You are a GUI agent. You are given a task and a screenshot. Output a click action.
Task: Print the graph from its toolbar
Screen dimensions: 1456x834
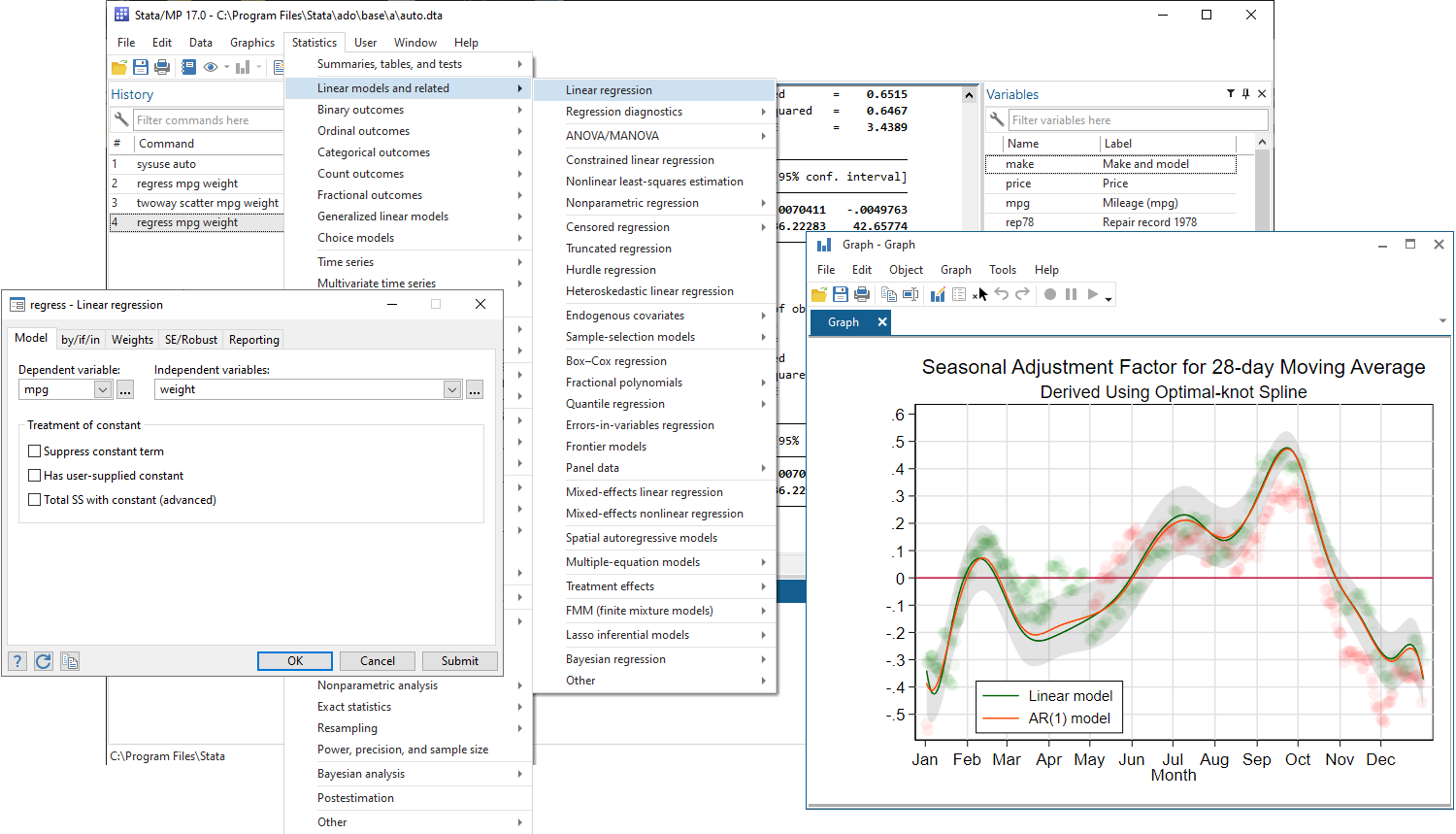pos(864,294)
